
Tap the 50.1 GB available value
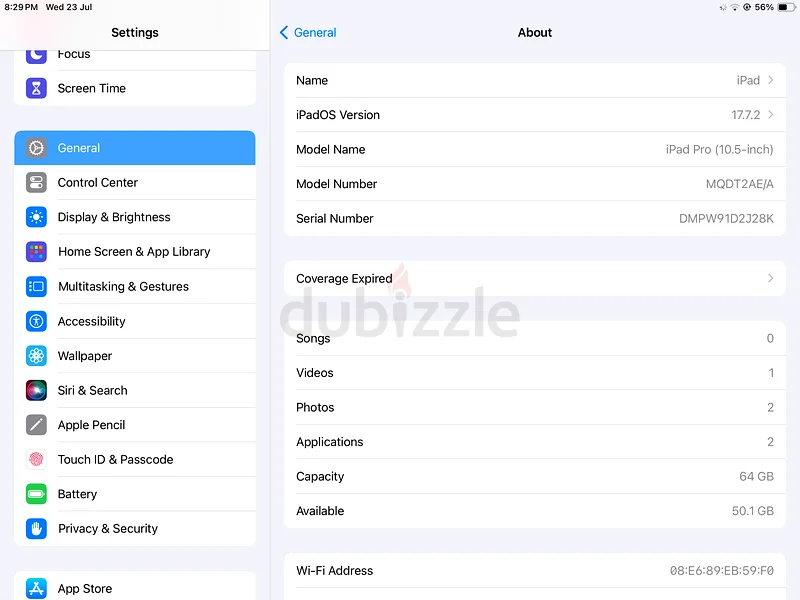[x=753, y=511]
